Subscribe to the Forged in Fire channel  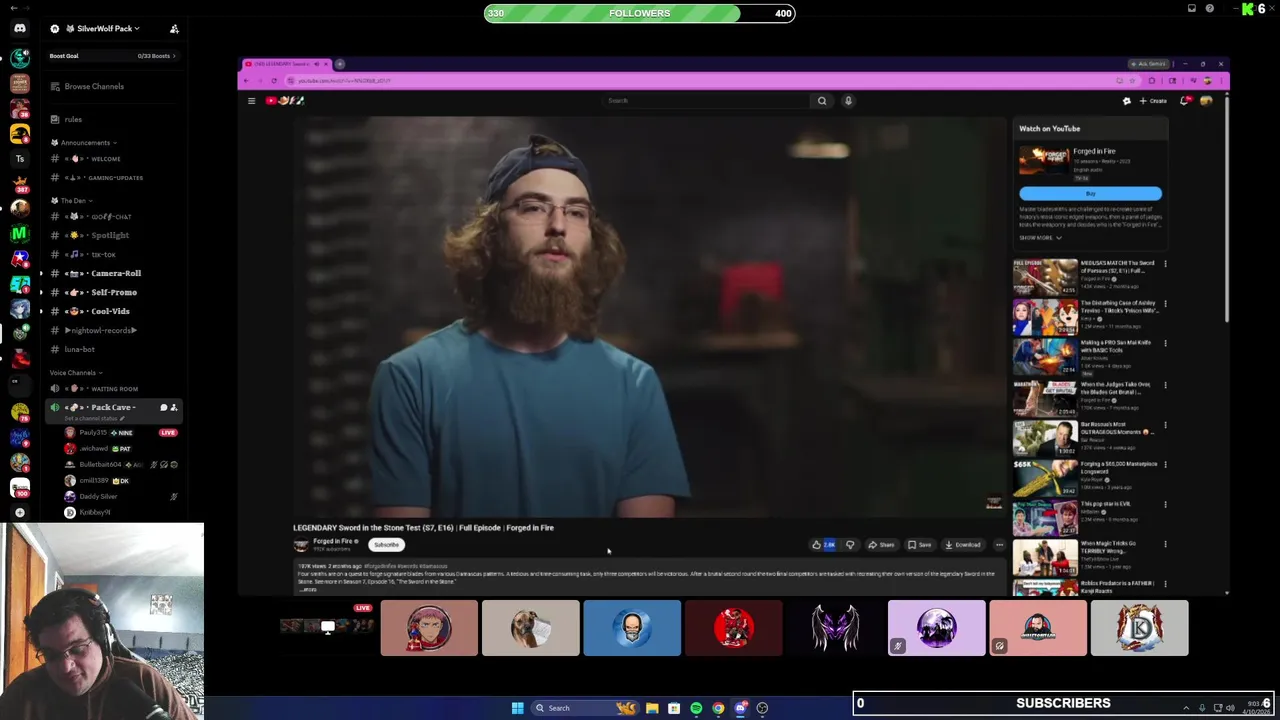(x=386, y=545)
